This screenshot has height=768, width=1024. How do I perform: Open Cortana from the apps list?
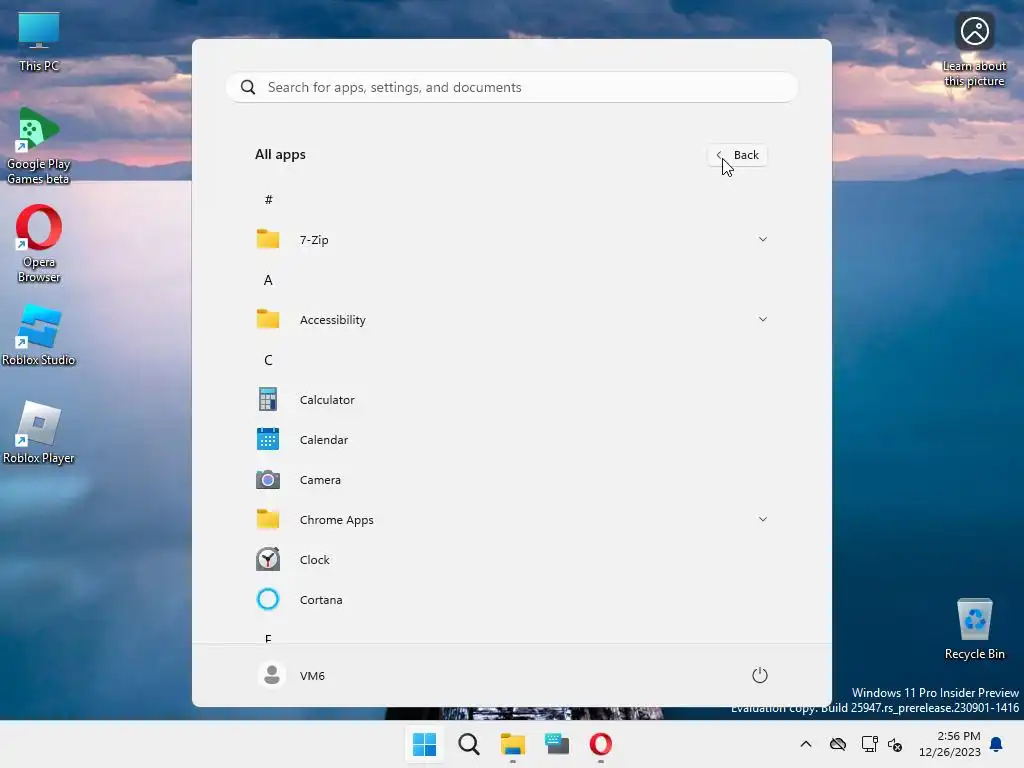(x=511, y=600)
